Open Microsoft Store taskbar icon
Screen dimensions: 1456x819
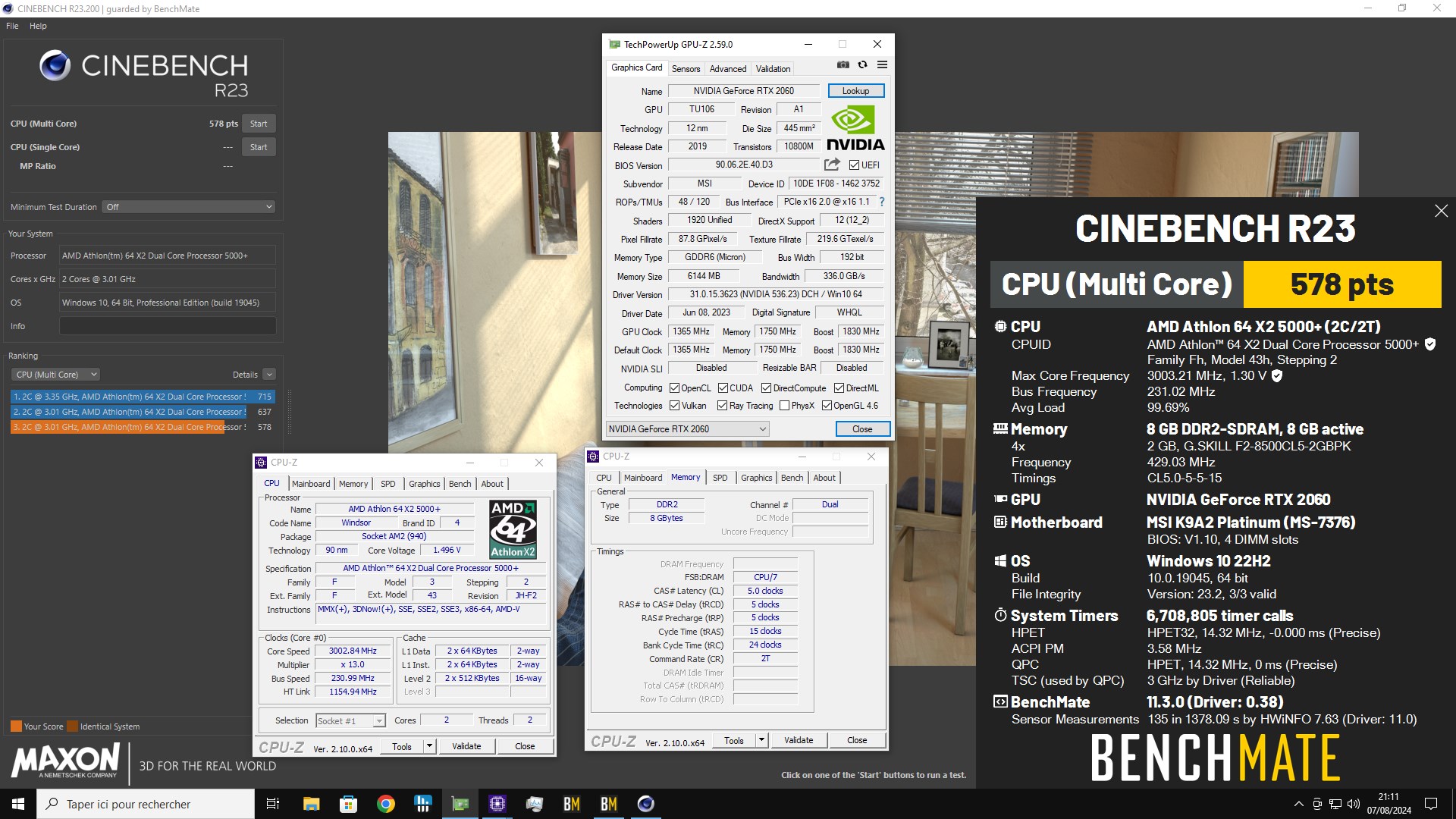click(x=348, y=804)
